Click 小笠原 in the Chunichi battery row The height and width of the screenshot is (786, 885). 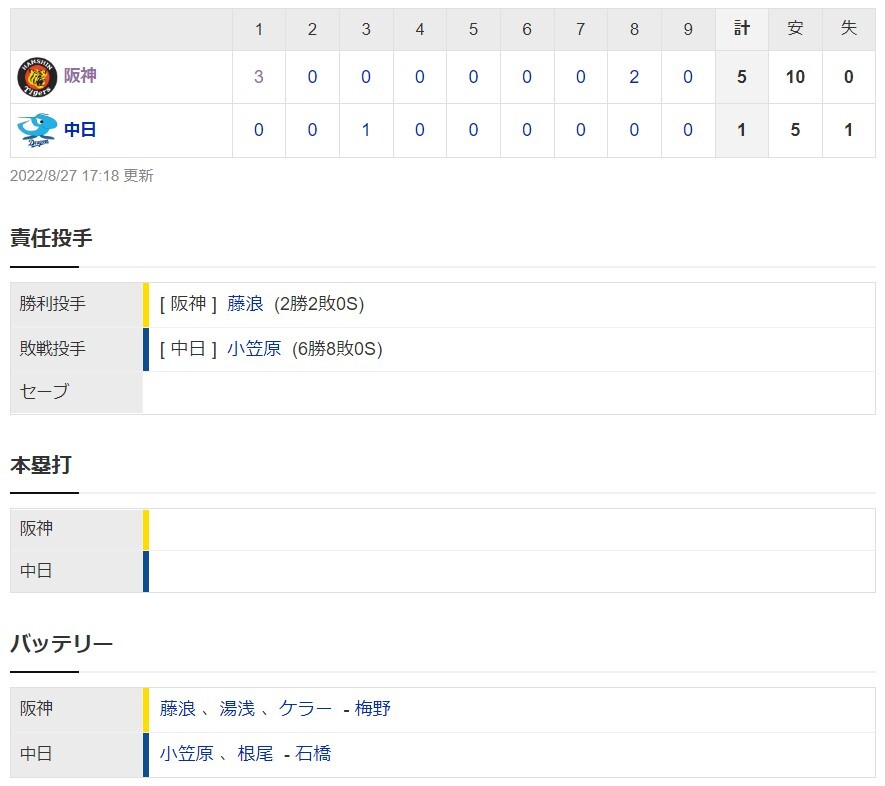[x=186, y=754]
